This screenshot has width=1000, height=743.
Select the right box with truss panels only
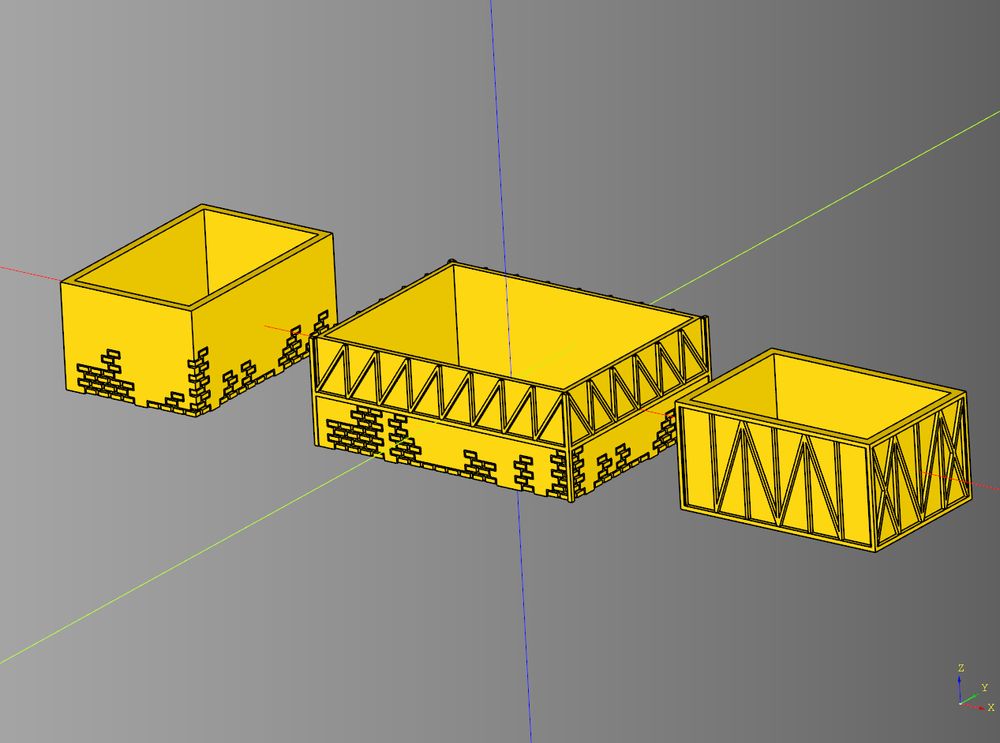(823, 449)
